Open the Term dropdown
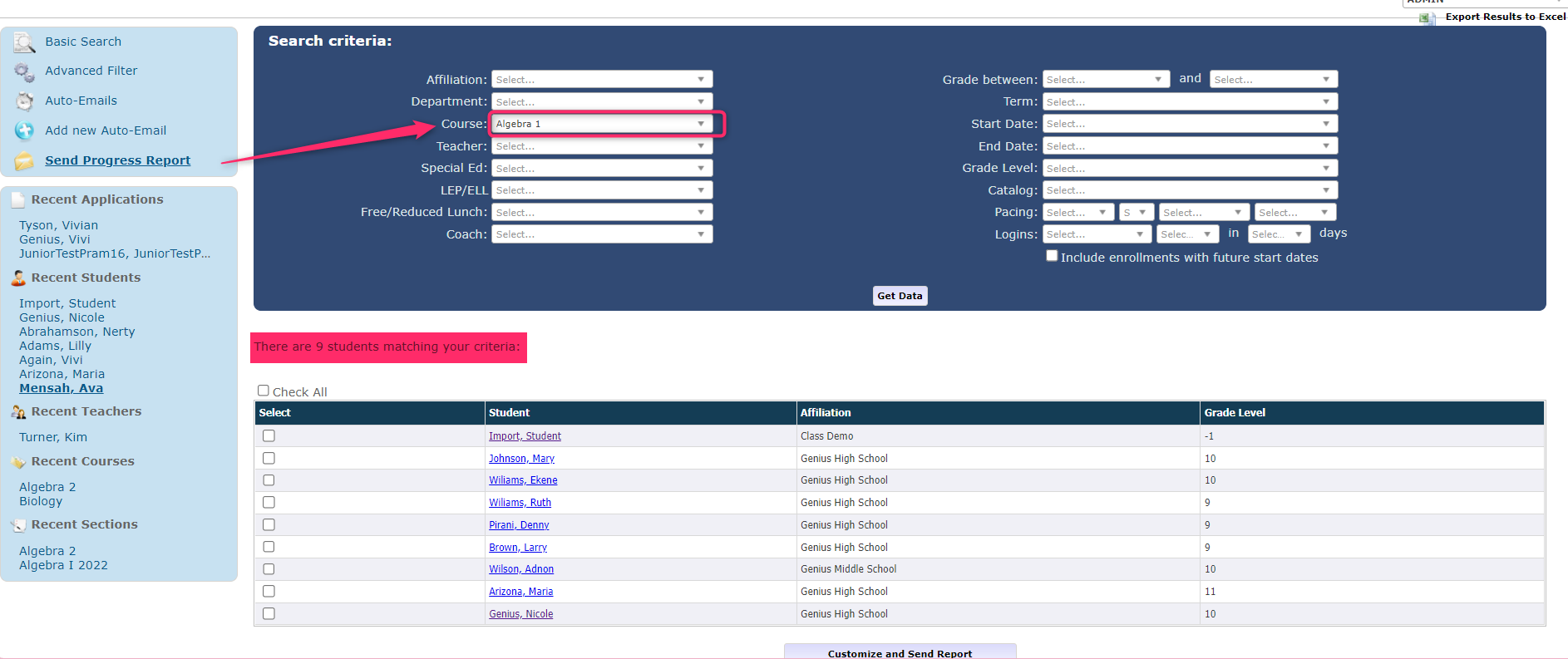The width and height of the screenshot is (1568, 659). (x=1189, y=101)
